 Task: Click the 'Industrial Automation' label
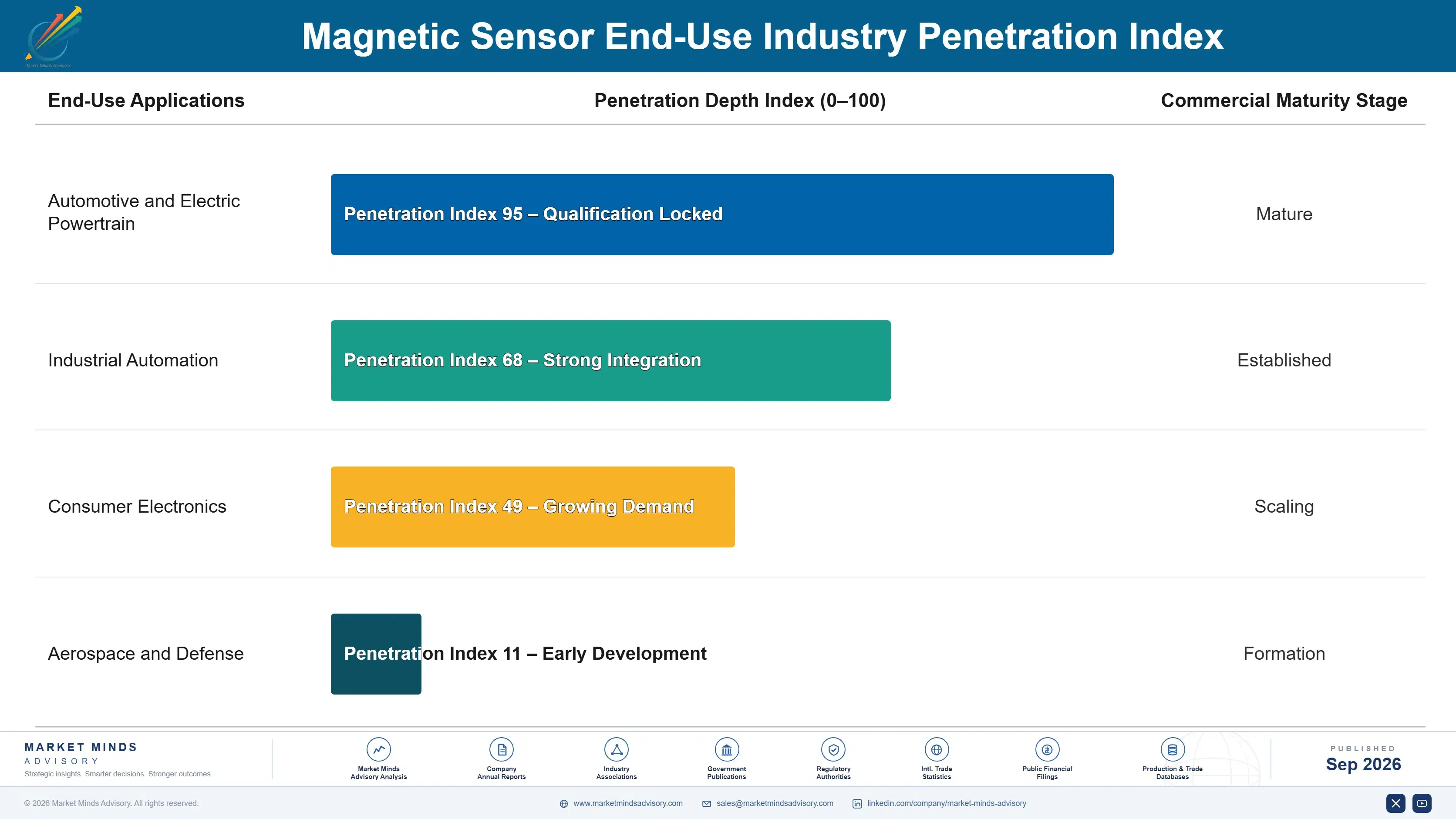pos(133,360)
